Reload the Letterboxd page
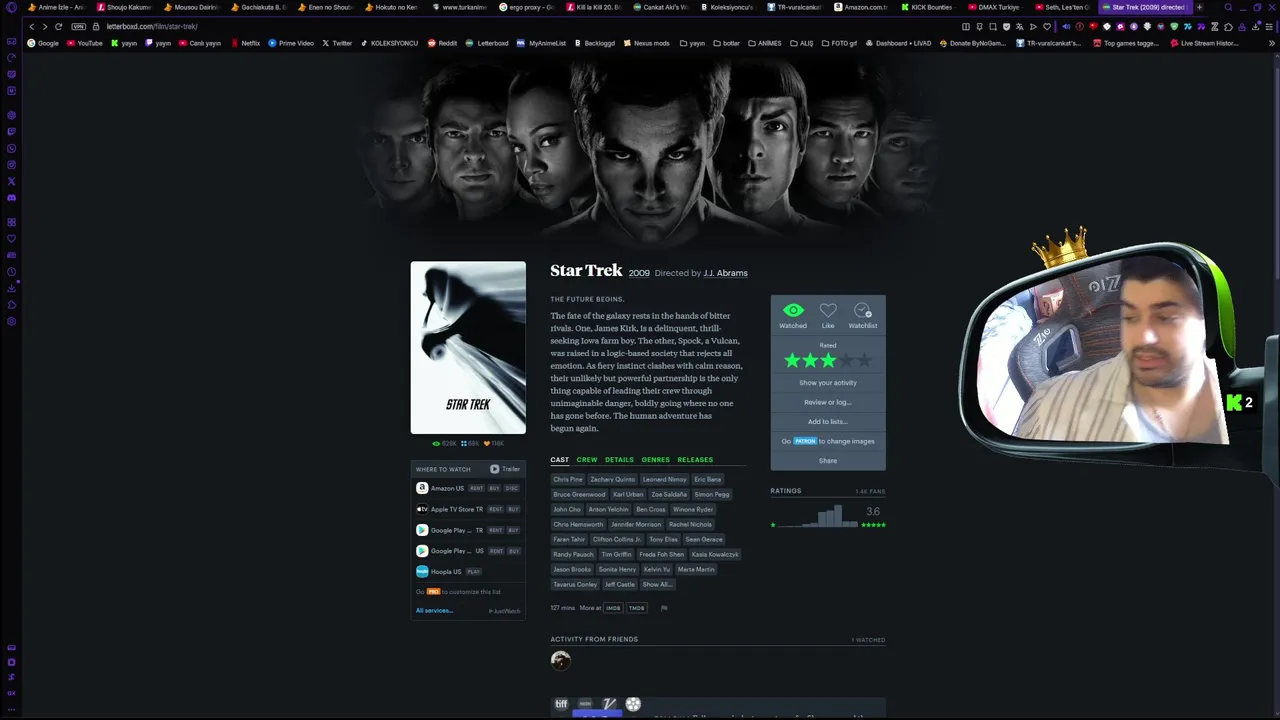The width and height of the screenshot is (1280, 720). 58,26
